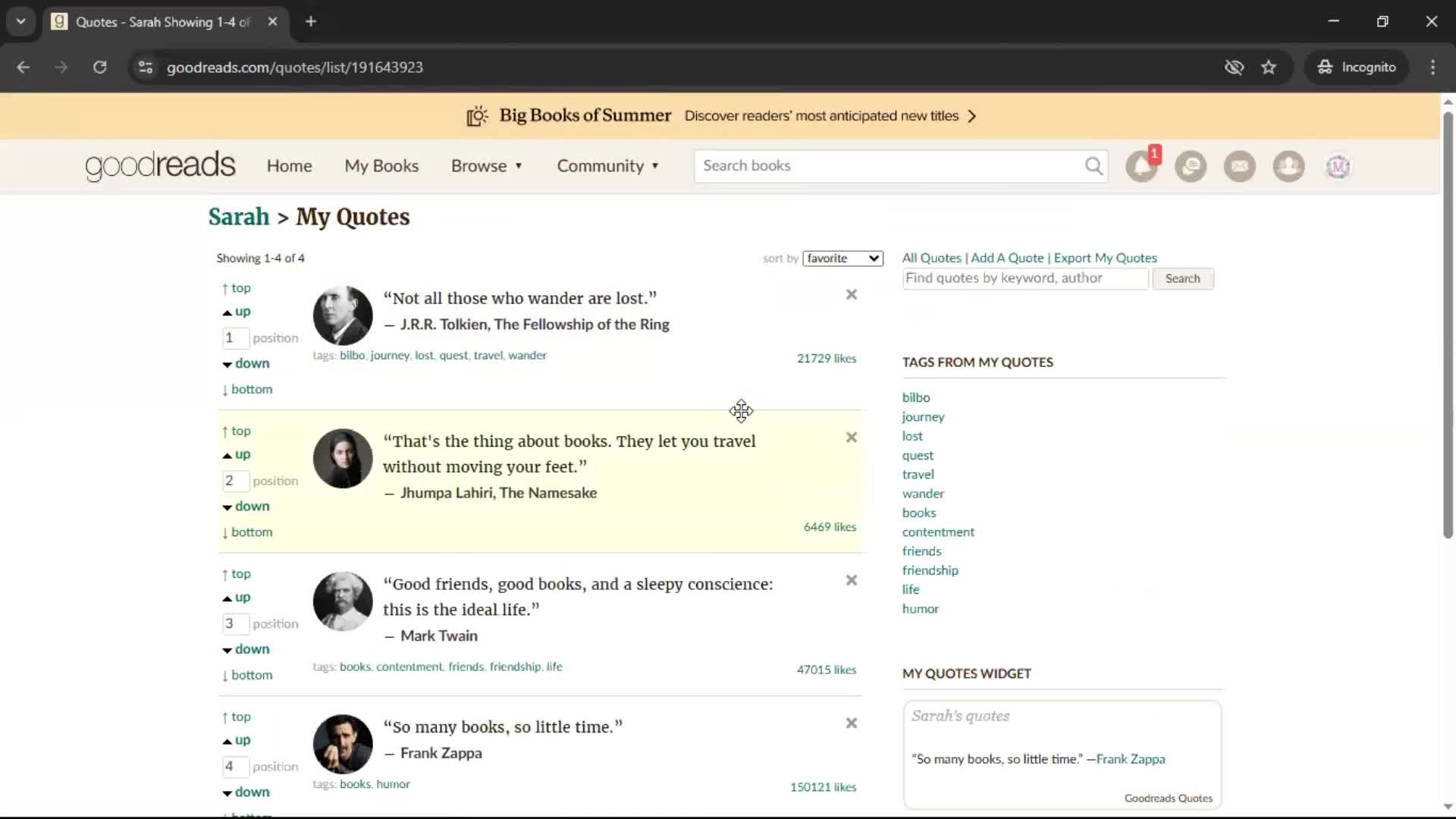The height and width of the screenshot is (819, 1456).
Task: Expand the Browse menu
Action: (487, 166)
